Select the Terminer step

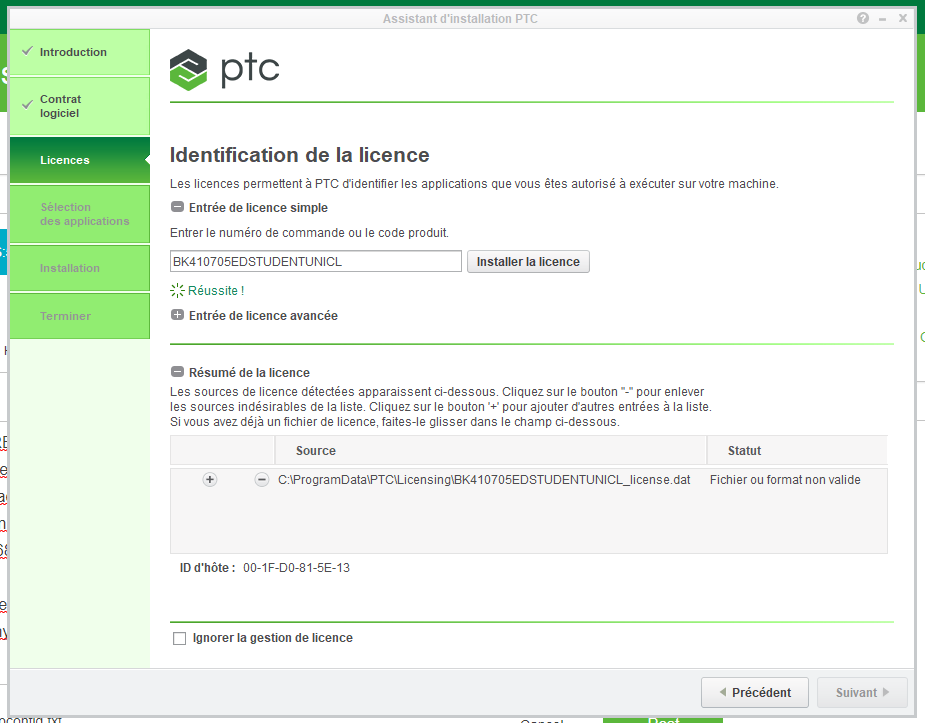click(80, 316)
